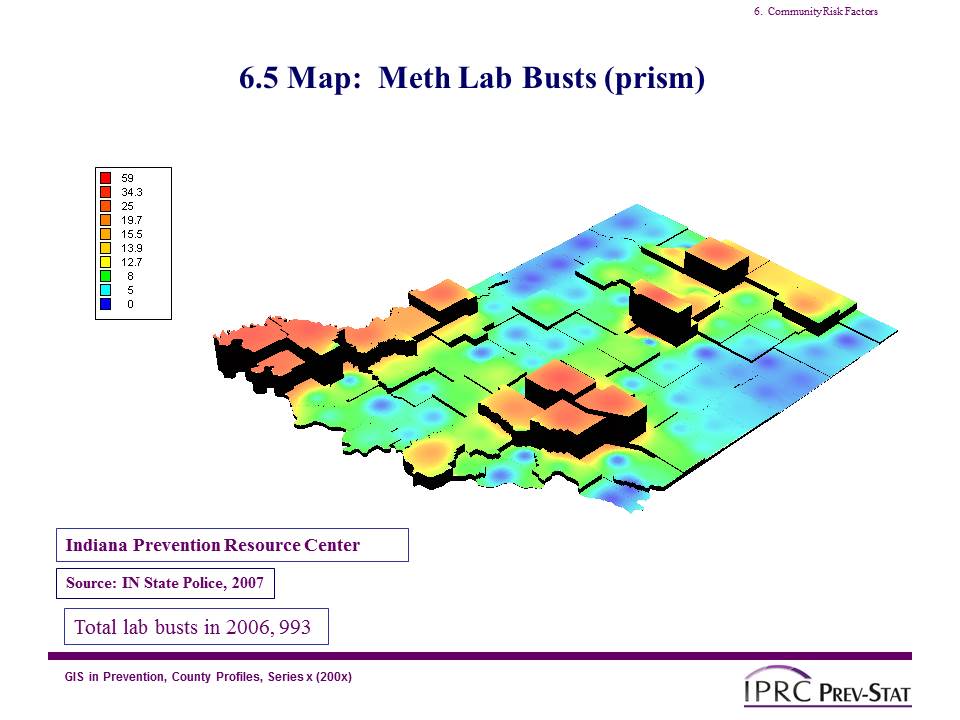Screen dimensions: 960x720
Task: Click the blue legend swatch labeled 0
Action: pyautogui.click(x=105, y=304)
